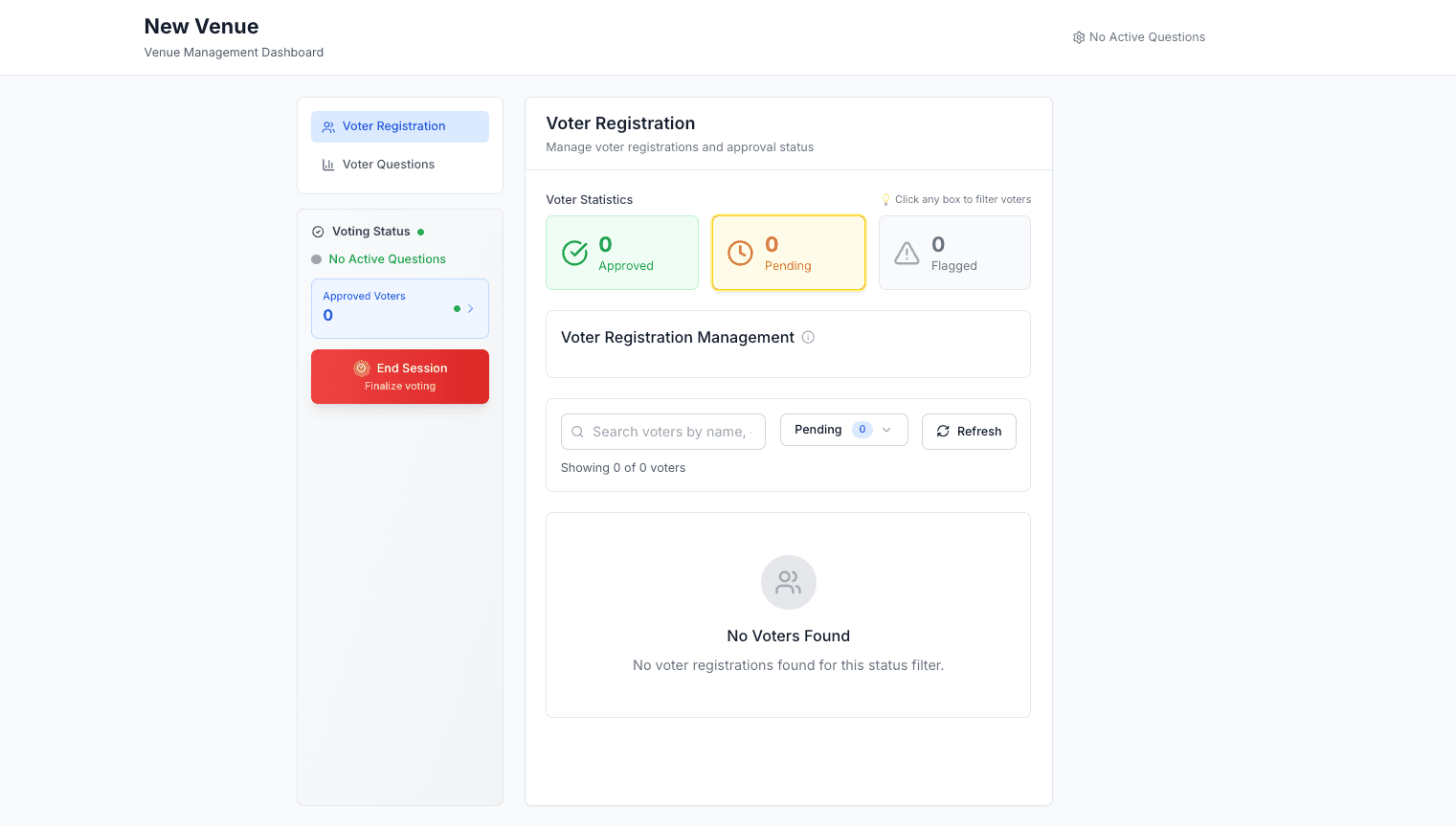Click the warning triangle Flagged icon
1456x826 pixels.
point(907,253)
